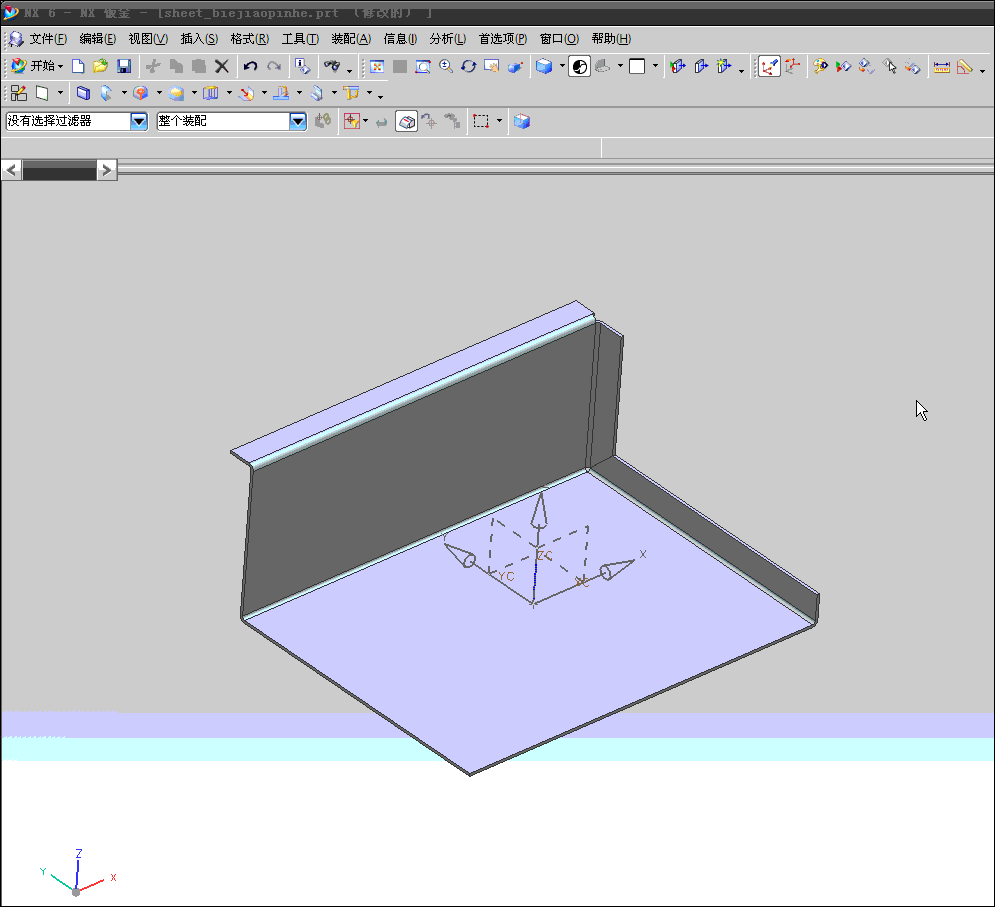Click the Open file folder icon
The image size is (995, 907).
pyautogui.click(x=100, y=66)
